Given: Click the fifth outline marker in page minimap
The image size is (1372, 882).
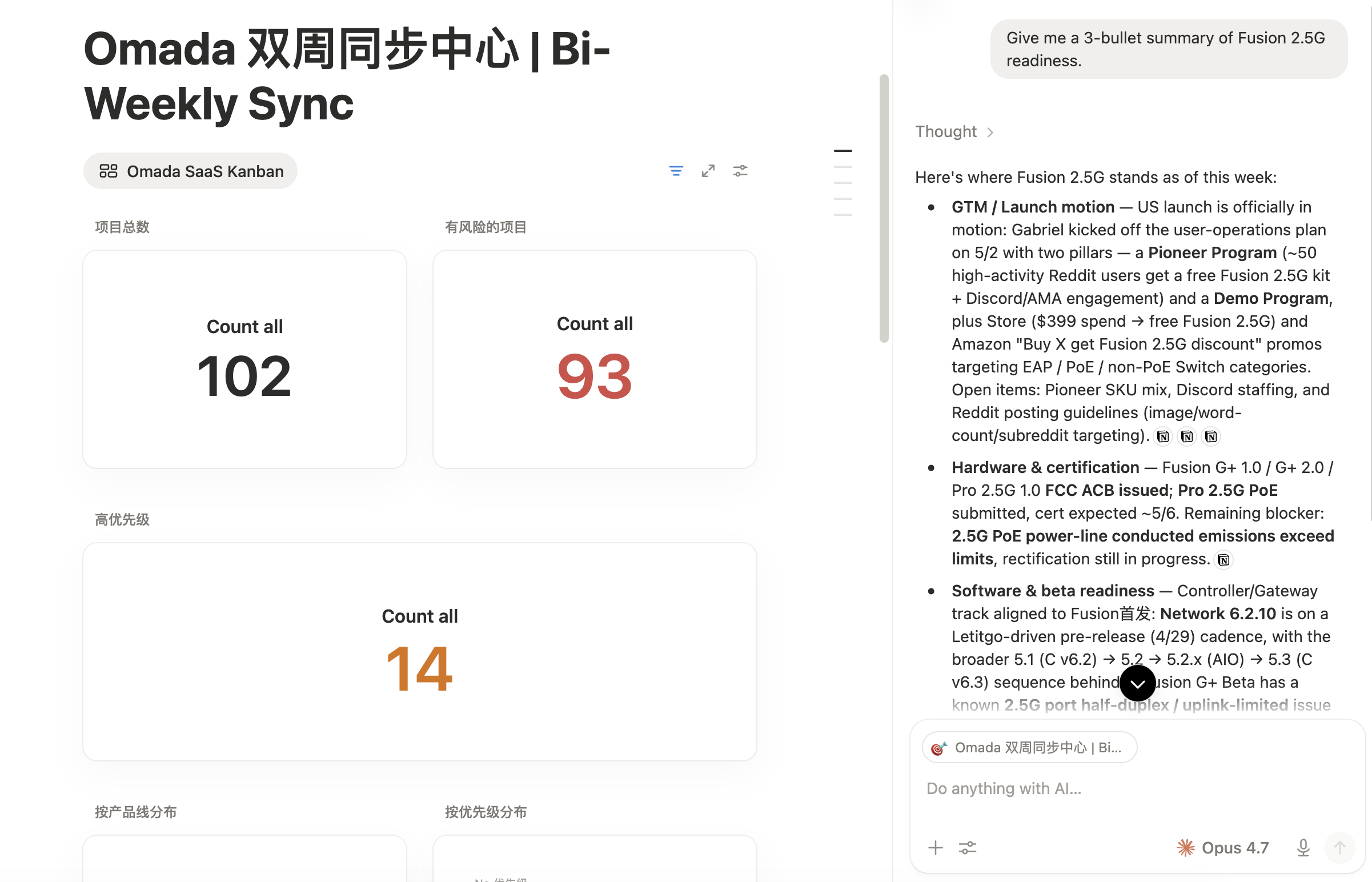Looking at the screenshot, I should pos(843,215).
